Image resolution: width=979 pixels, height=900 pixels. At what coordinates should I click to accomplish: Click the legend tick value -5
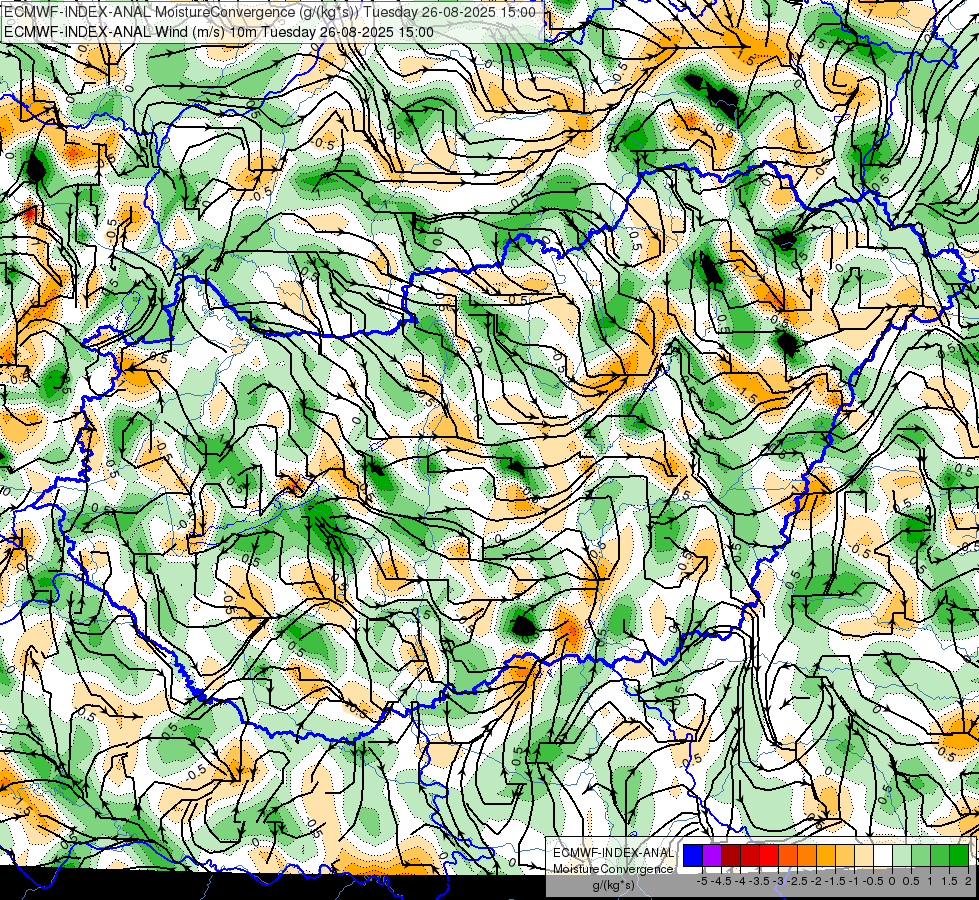702,881
